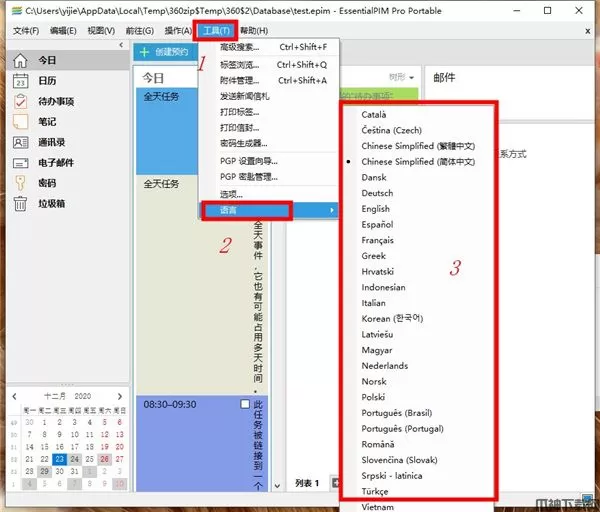
Task: Open the Notes (笔记) sidebar icon
Action: 20,122
